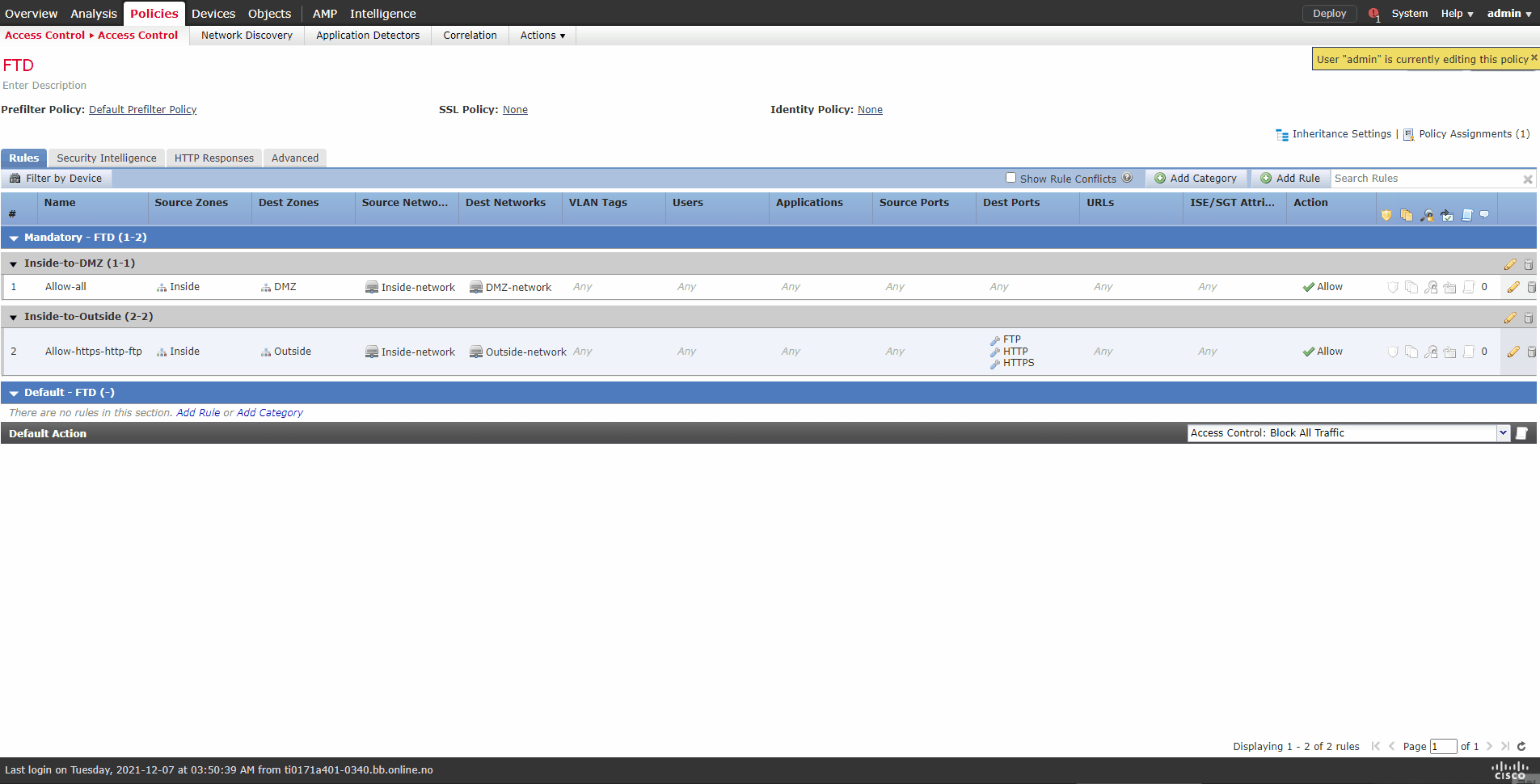Edit the Inside-to-Outside category with pencil icon
The image size is (1540, 784).
[x=1510, y=318]
